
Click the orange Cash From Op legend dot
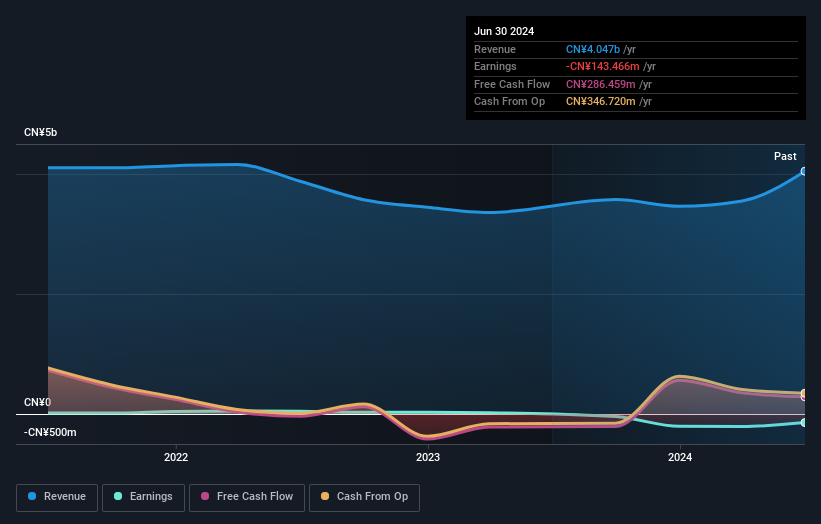[x=325, y=496]
